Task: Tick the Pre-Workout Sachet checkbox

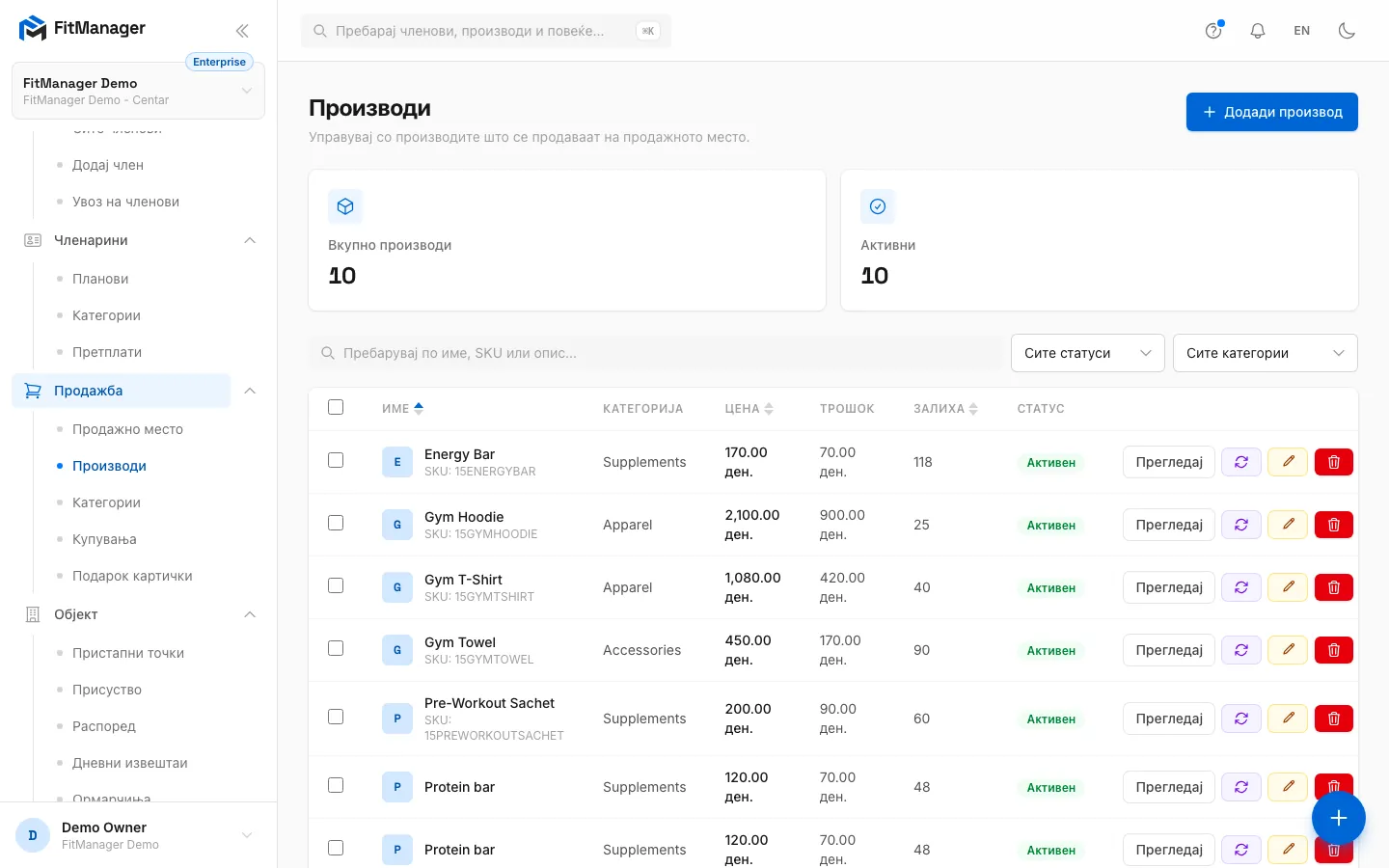Action: 336,717
